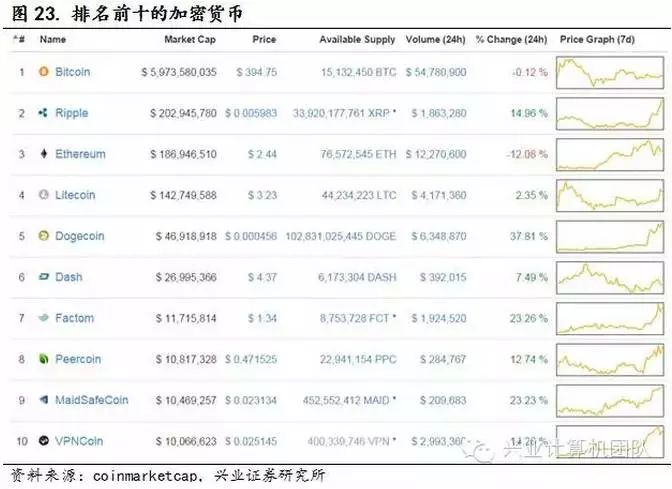Open Dash 7-day price graph thumbnail
The image size is (672, 489).
click(610, 277)
